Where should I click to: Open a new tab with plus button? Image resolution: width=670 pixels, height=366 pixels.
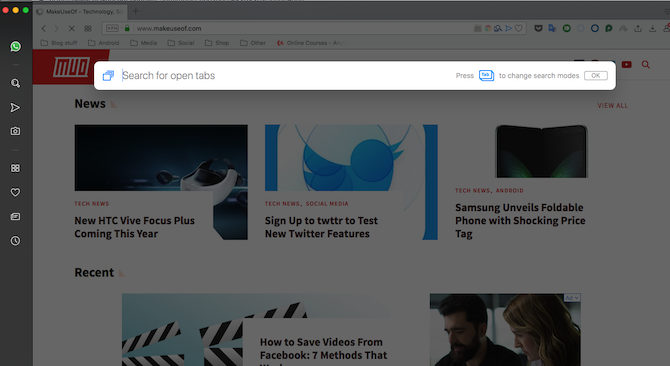coord(135,11)
